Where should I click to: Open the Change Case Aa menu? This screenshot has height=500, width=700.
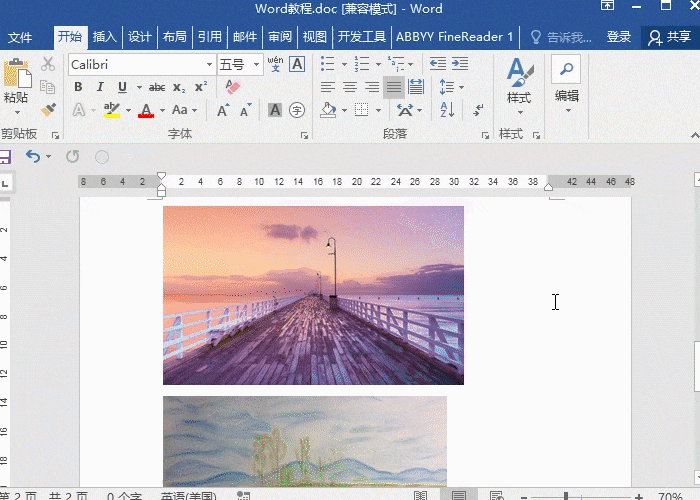(x=184, y=110)
